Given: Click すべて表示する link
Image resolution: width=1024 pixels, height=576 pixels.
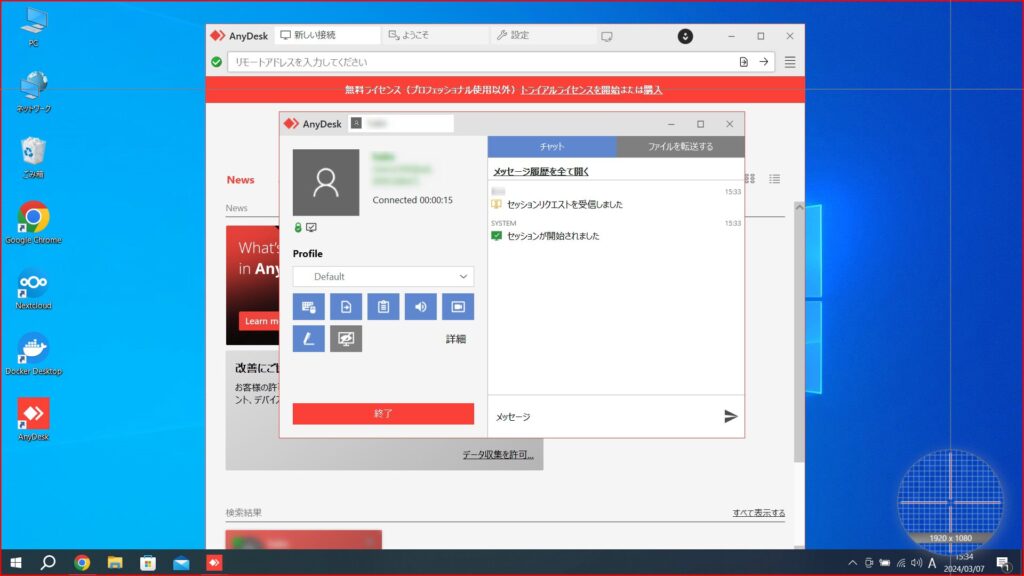Looking at the screenshot, I should click(x=759, y=513).
